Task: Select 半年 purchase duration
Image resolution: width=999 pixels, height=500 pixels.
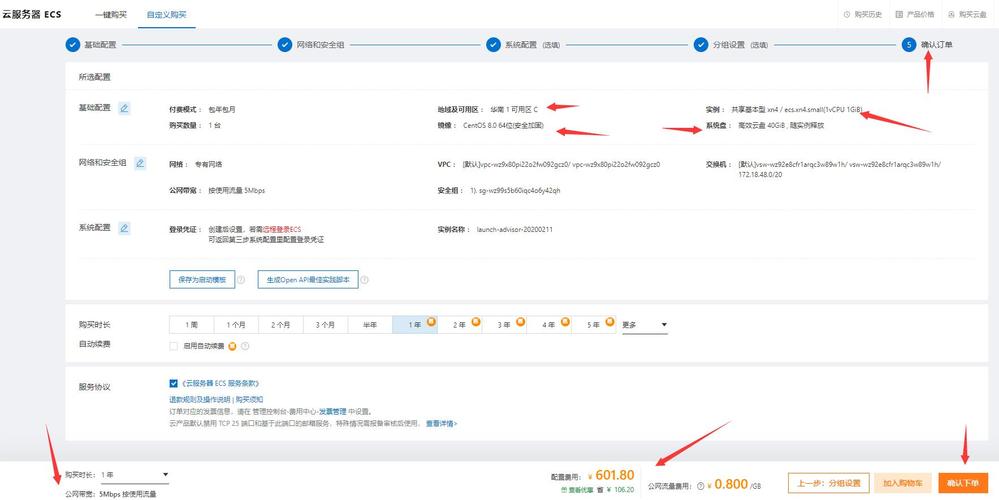Action: pyautogui.click(x=370, y=325)
